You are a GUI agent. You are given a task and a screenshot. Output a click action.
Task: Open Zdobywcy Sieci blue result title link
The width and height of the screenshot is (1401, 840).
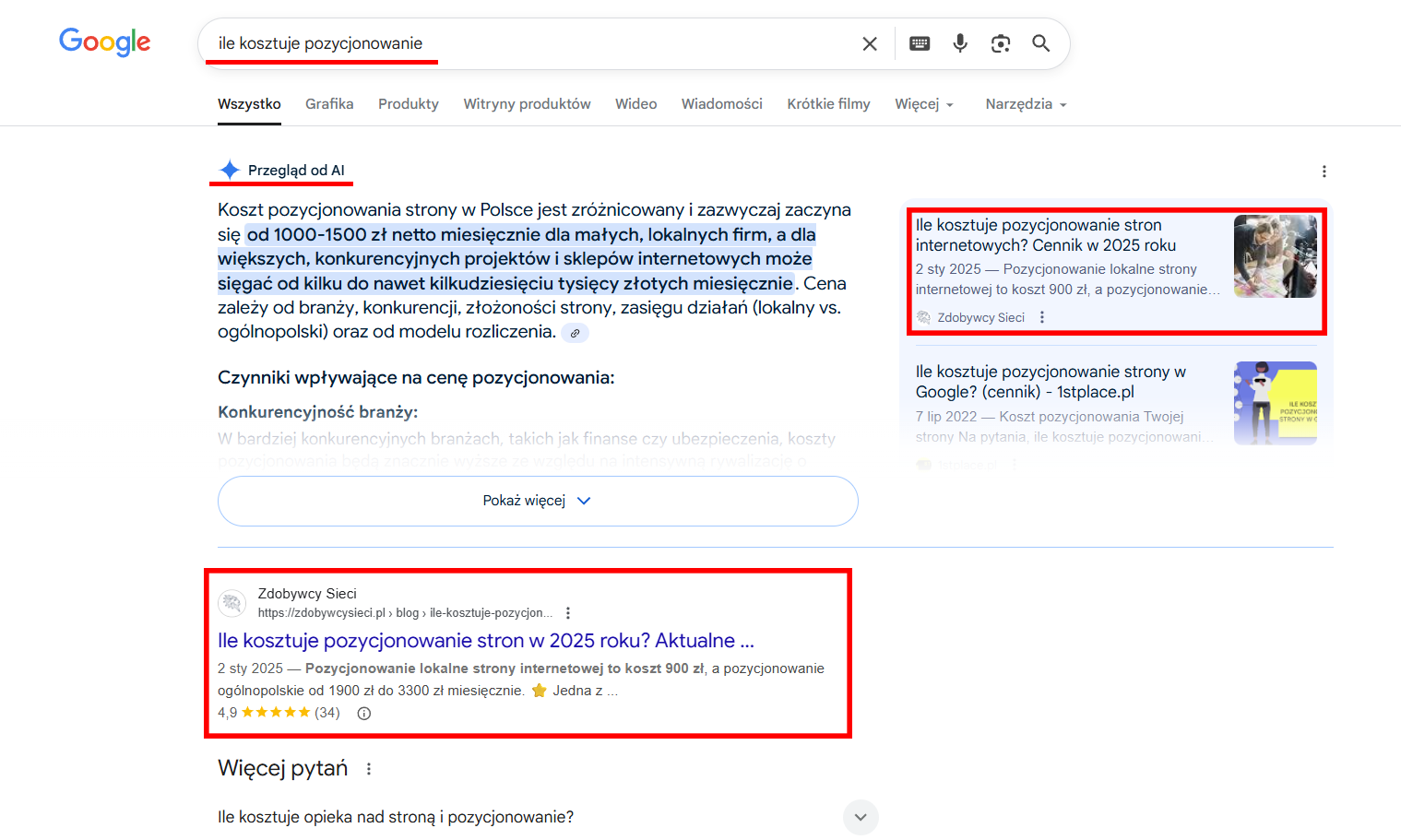point(485,641)
